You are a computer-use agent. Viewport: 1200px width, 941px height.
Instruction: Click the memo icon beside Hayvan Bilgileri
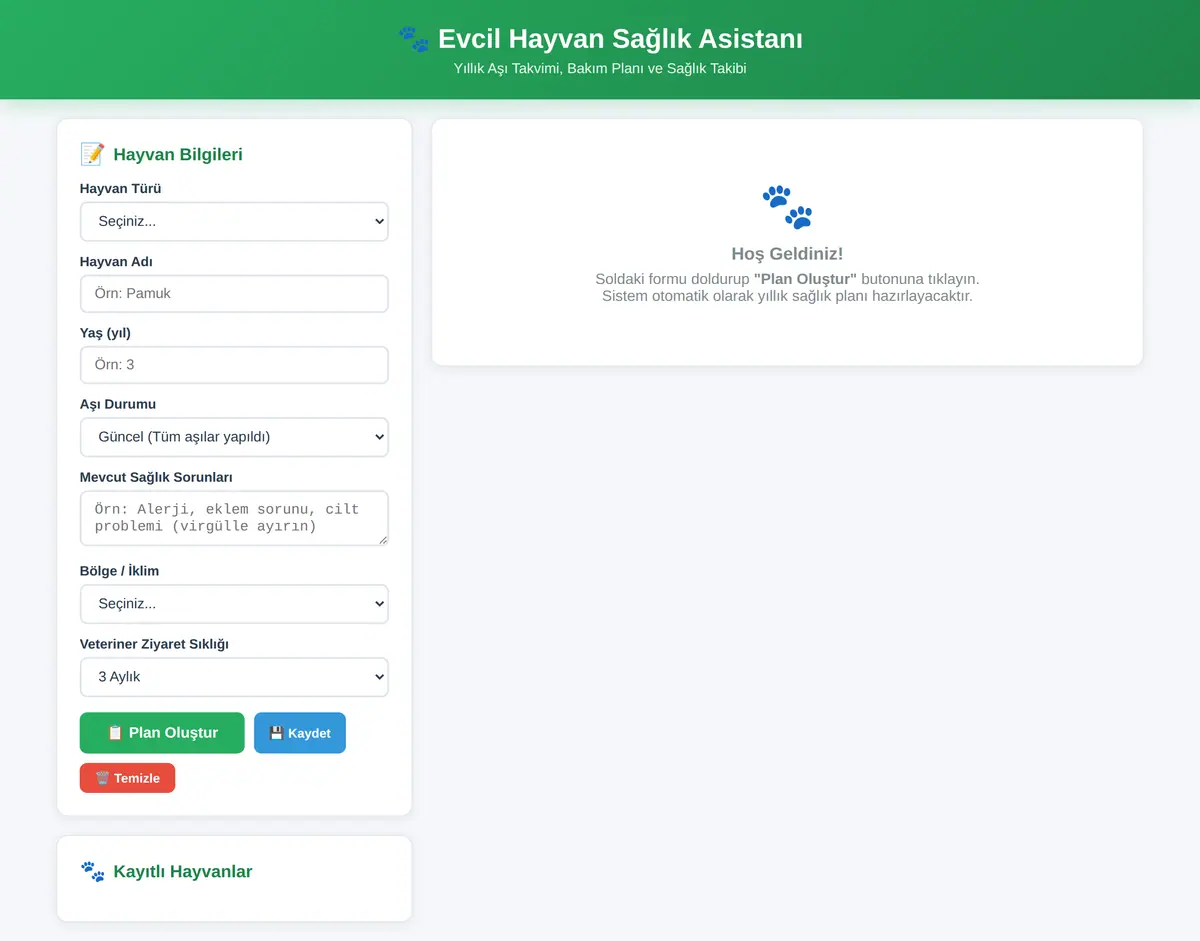click(92, 154)
